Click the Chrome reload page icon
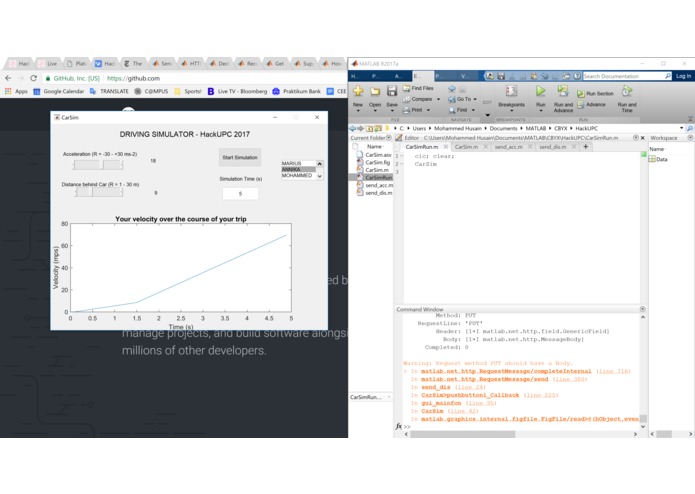 point(33,78)
